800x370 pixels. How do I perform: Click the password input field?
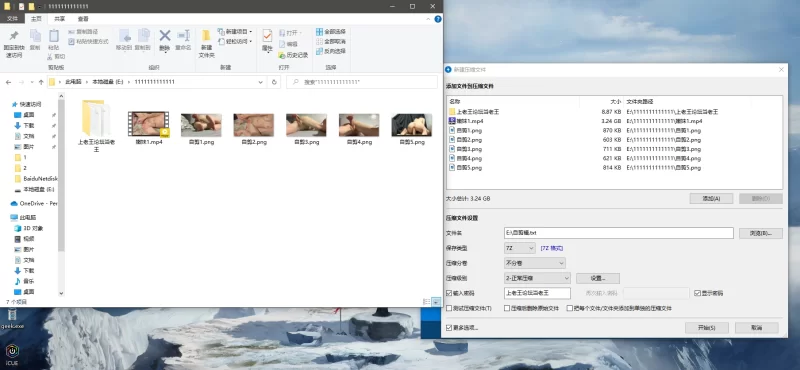537,293
